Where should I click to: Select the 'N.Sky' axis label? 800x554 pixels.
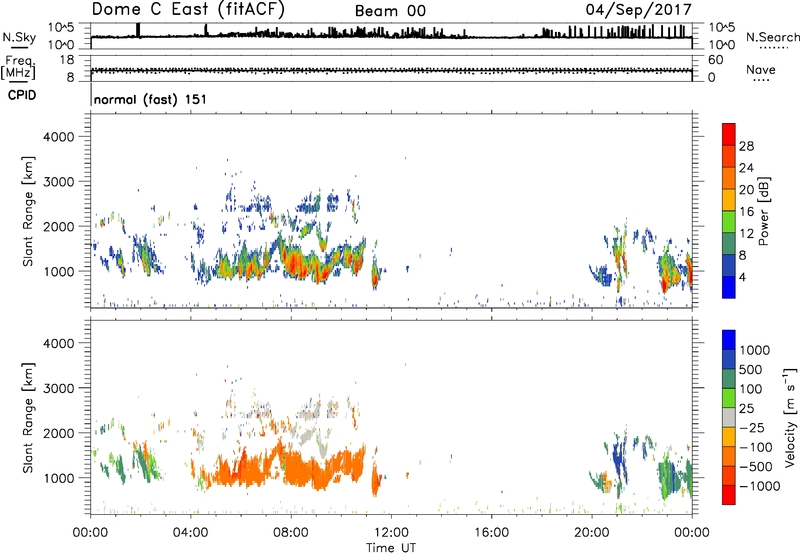[x=19, y=37]
